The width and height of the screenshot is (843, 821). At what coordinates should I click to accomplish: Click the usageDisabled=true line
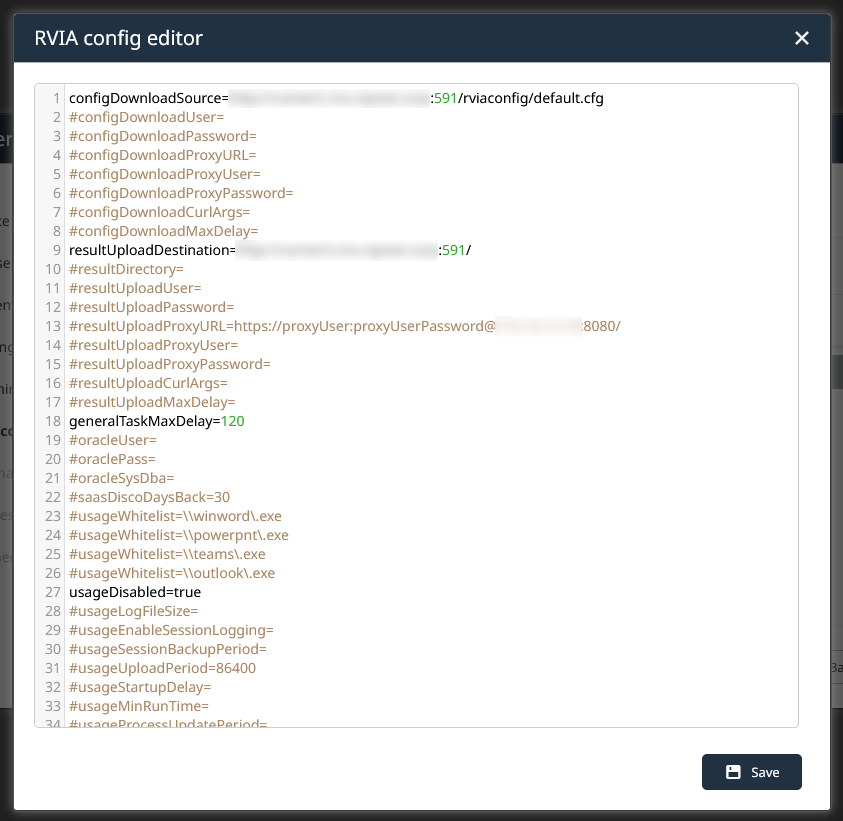[135, 592]
